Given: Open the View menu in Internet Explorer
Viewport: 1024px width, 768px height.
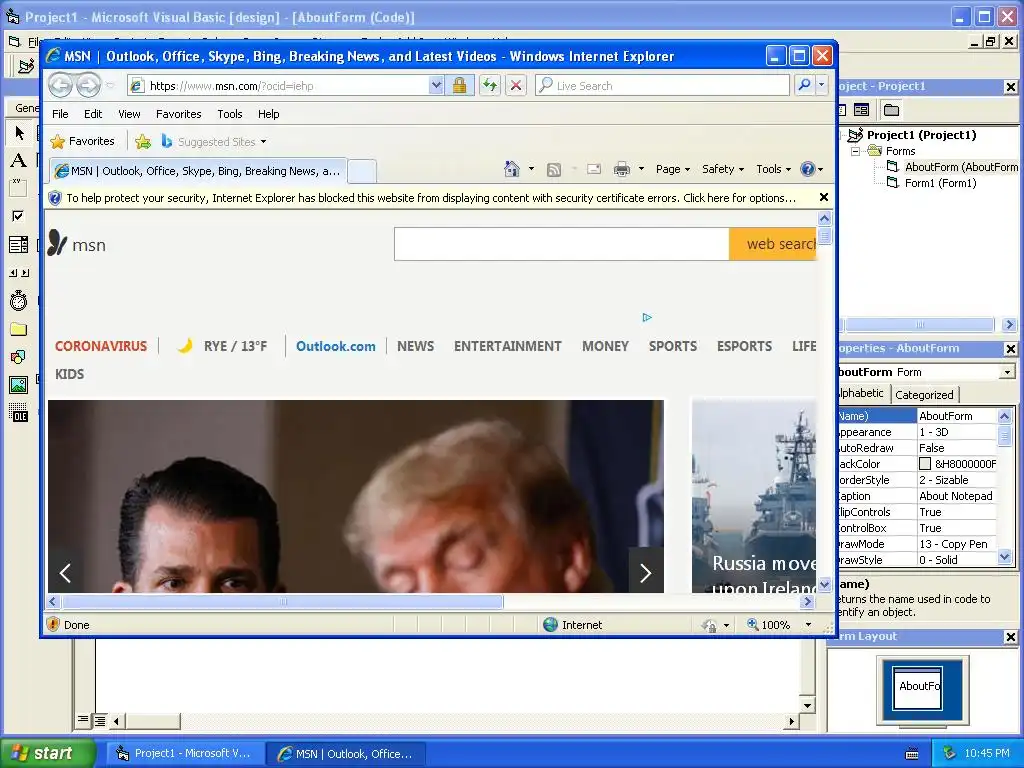Looking at the screenshot, I should point(129,114).
